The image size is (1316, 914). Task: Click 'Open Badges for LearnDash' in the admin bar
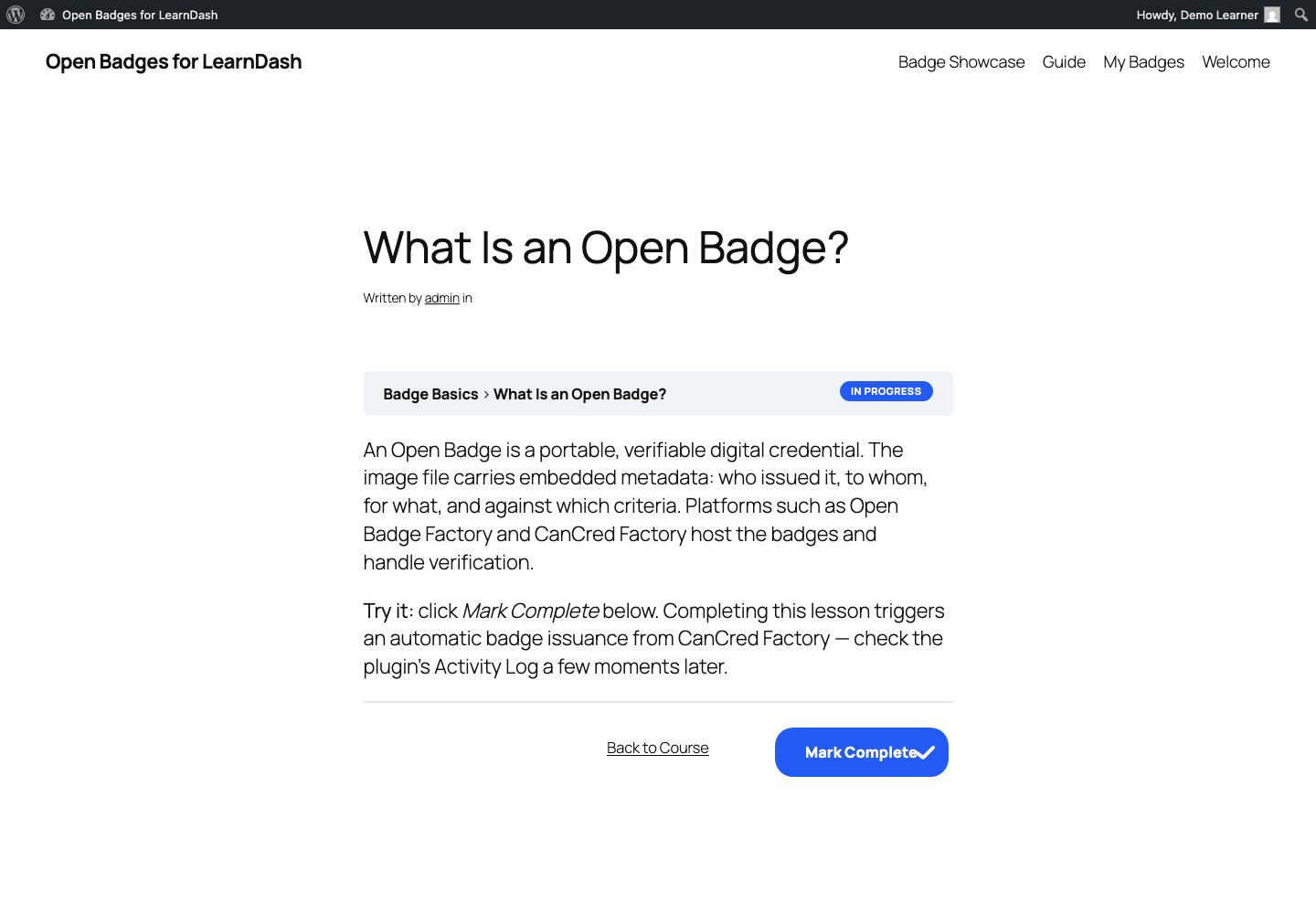pos(140,15)
